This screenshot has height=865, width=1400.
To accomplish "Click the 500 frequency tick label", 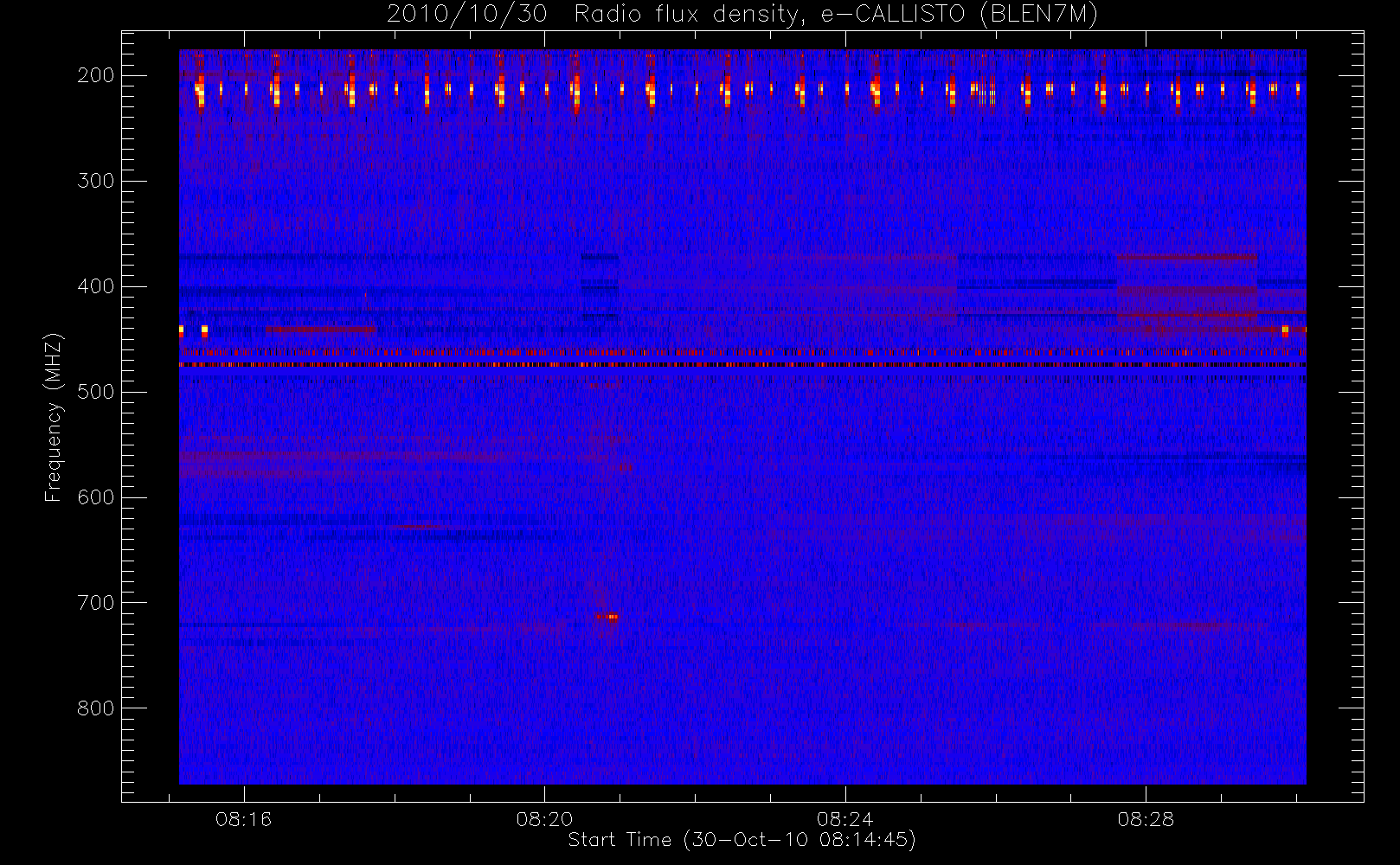I will coord(96,392).
